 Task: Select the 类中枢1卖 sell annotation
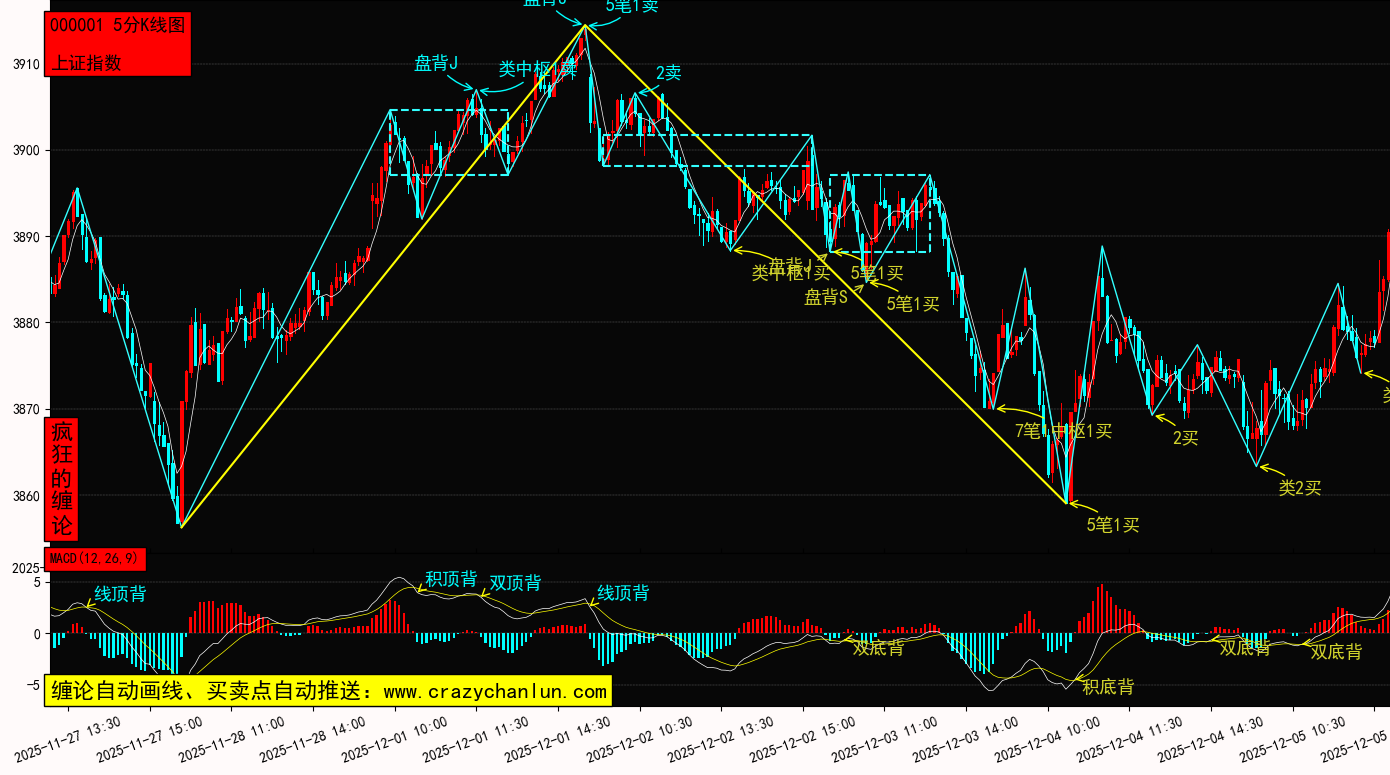(538, 69)
